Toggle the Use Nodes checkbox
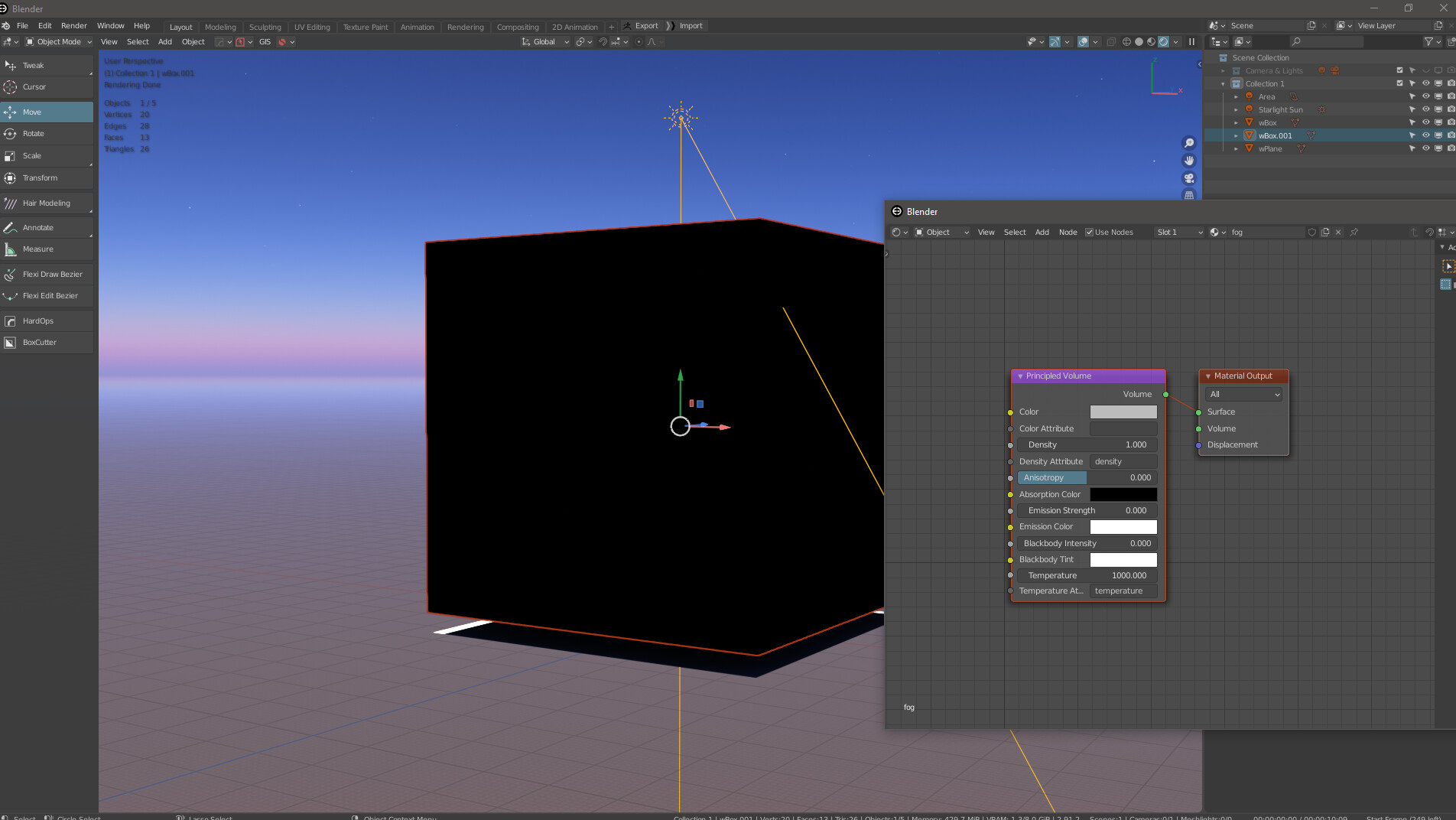Screen dimensions: 1456x820 [1089, 232]
